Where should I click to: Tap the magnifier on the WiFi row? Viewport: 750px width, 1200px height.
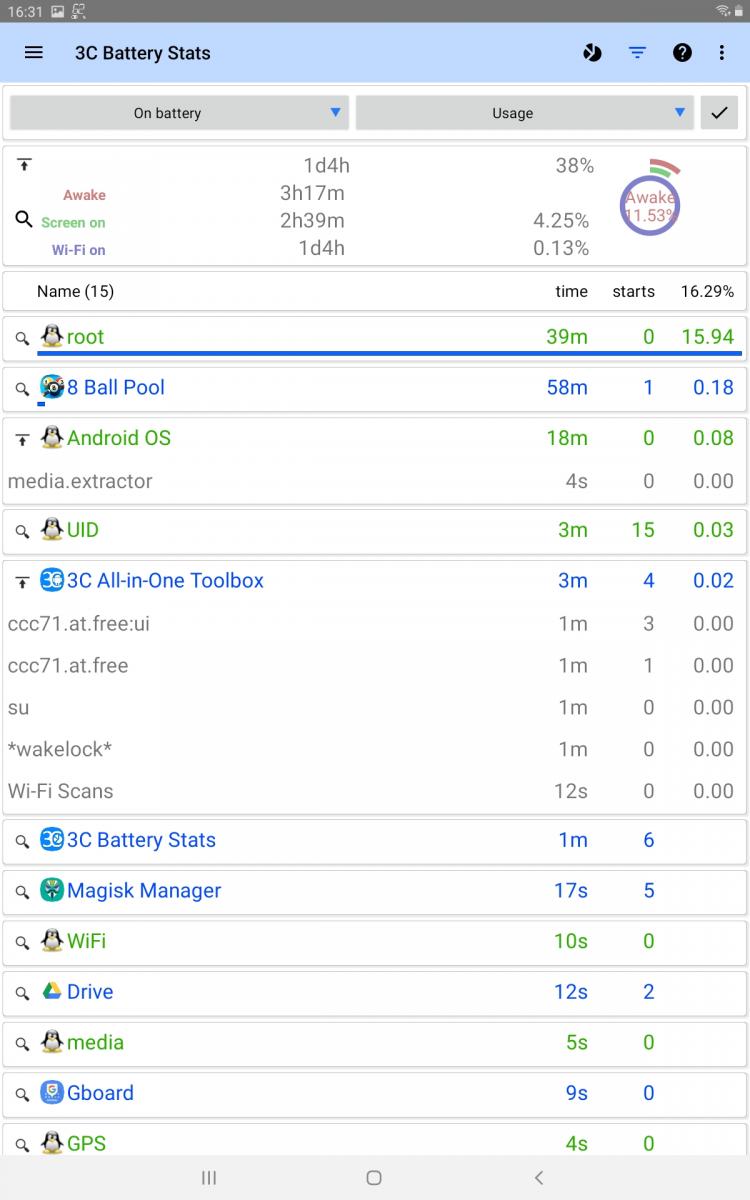pyautogui.click(x=22, y=943)
